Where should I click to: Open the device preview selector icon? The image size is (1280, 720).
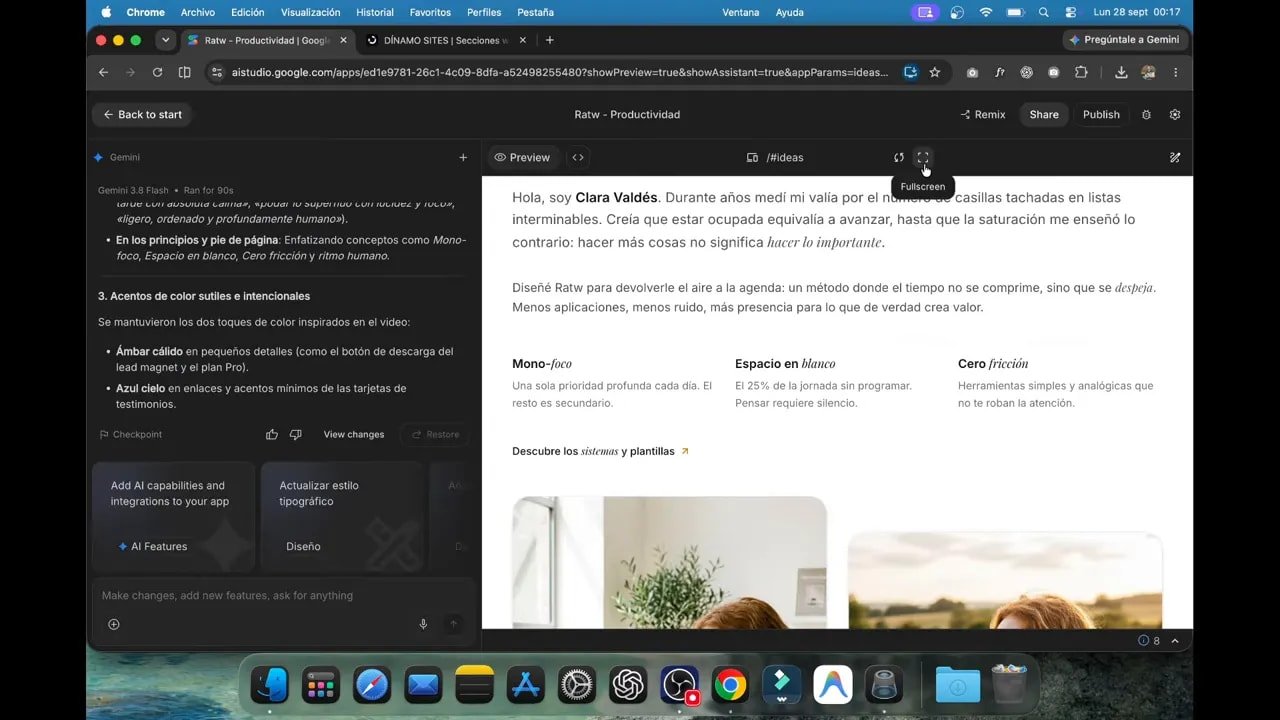click(x=752, y=157)
